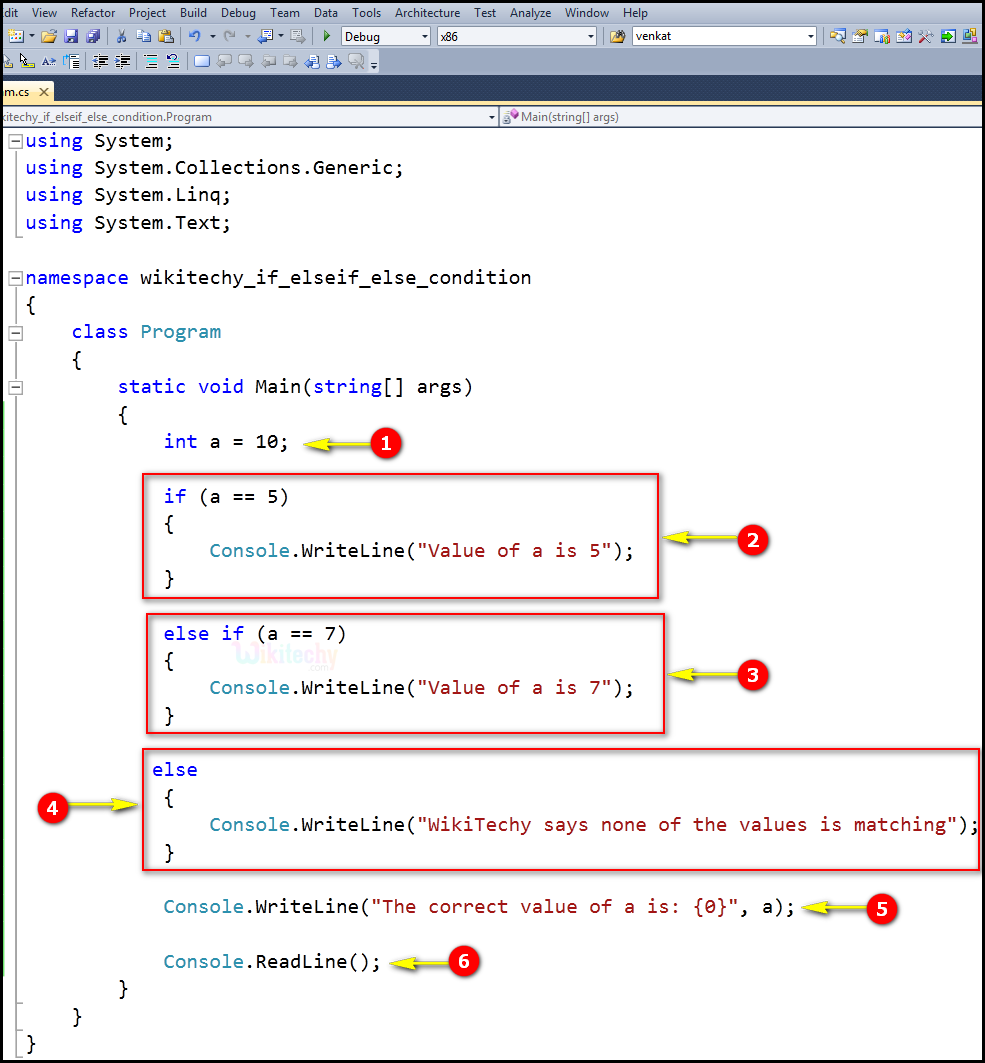Click the Increase Indent icon

[123, 61]
